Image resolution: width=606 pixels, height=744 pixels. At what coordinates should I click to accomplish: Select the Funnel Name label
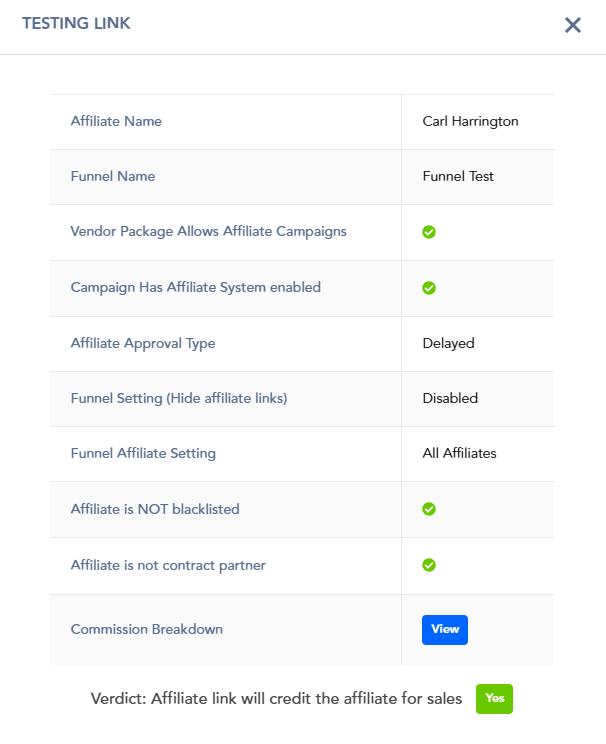[113, 177]
